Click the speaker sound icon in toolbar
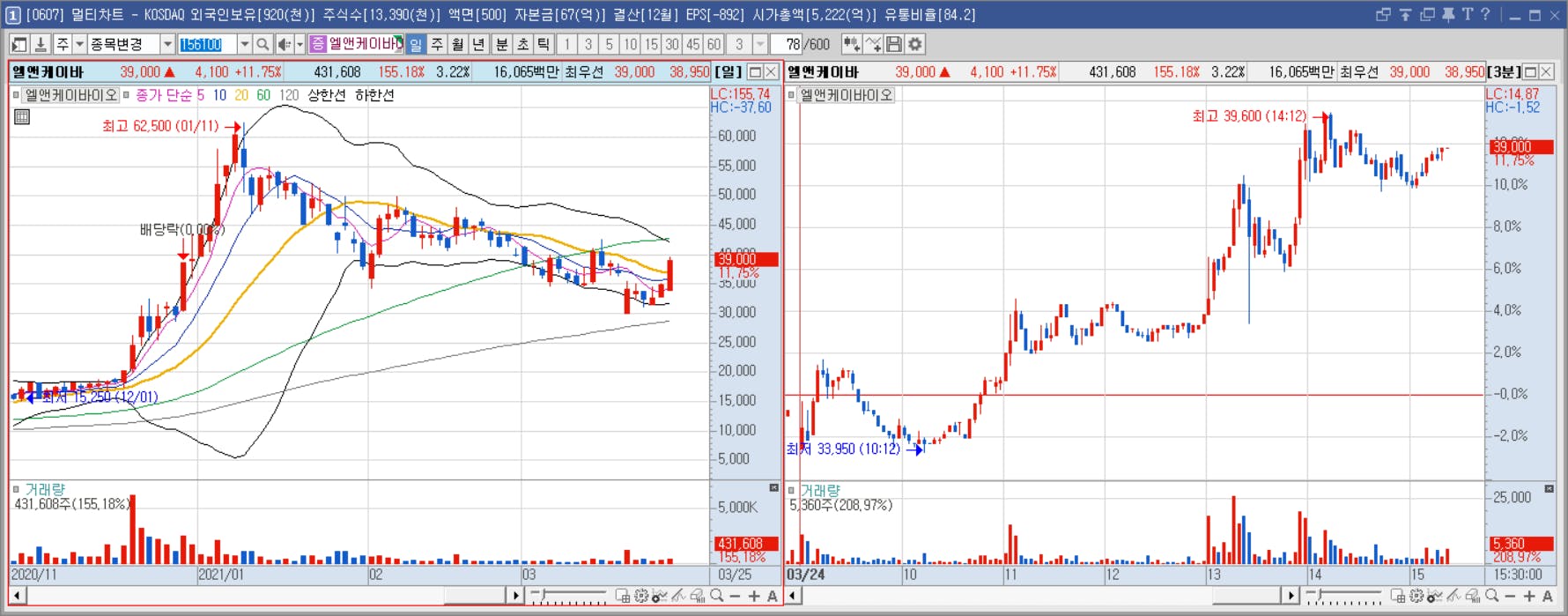 pos(284,44)
